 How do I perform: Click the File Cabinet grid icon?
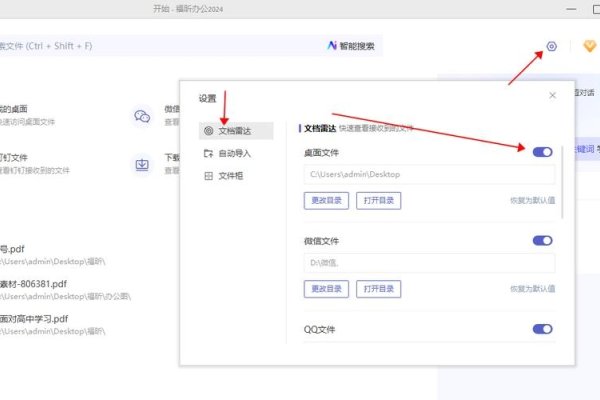[209, 176]
